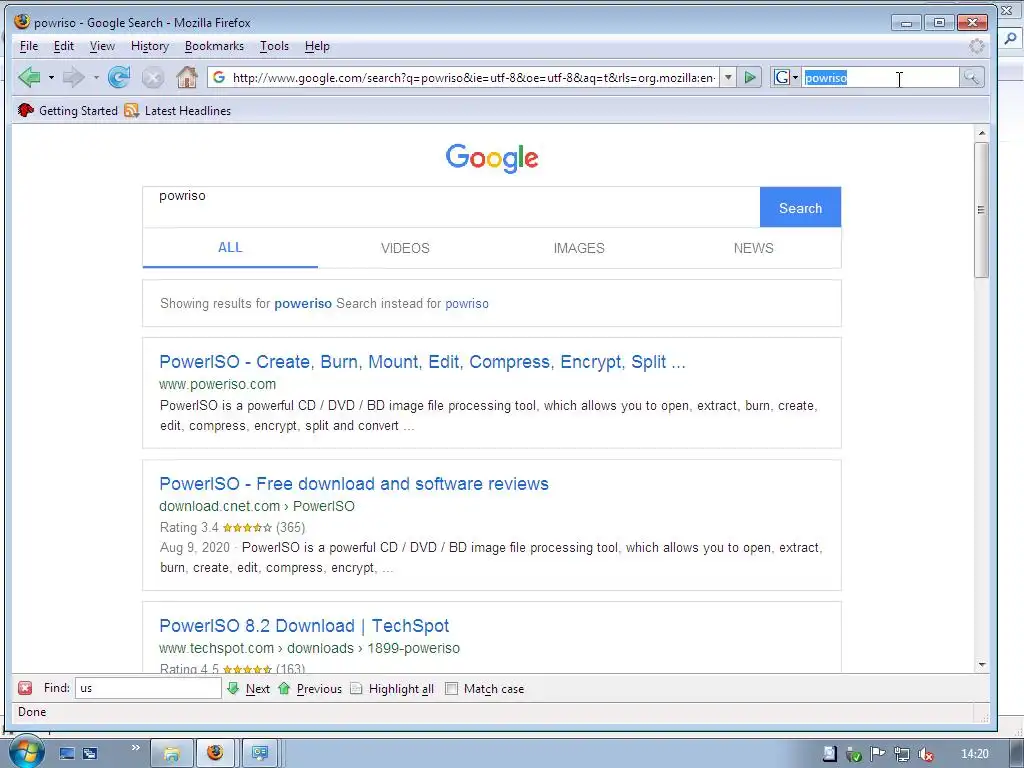Go back with the green Back arrow
The image size is (1024, 768).
click(29, 78)
